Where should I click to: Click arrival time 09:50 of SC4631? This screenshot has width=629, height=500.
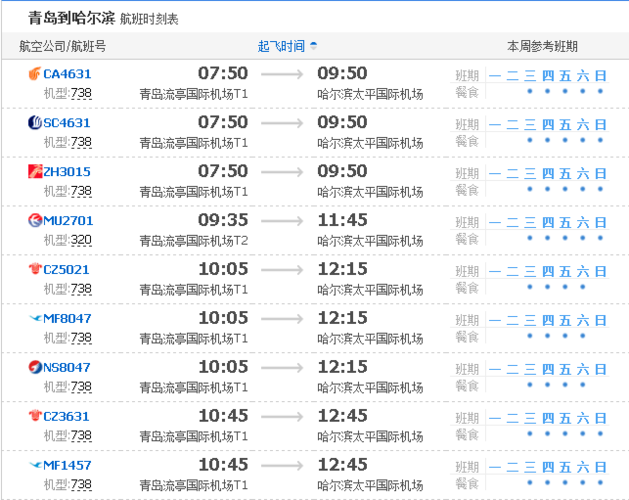pyautogui.click(x=342, y=122)
